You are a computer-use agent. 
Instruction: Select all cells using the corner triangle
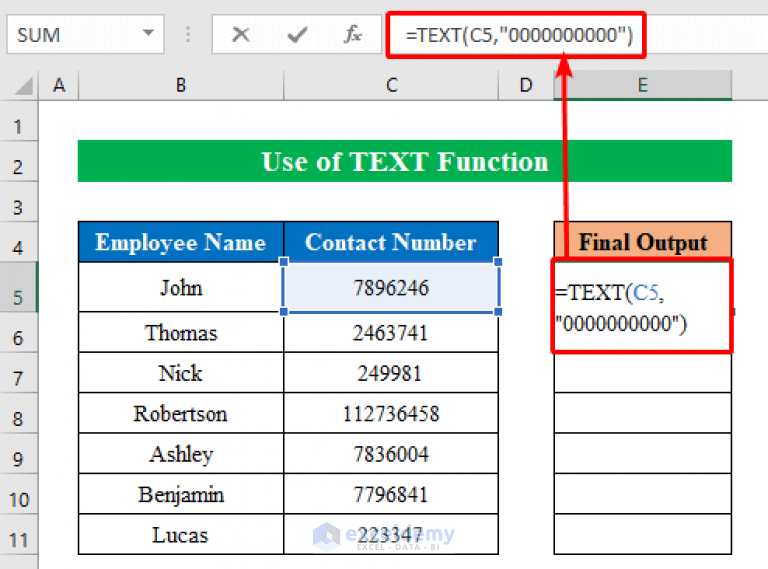click(x=23, y=86)
